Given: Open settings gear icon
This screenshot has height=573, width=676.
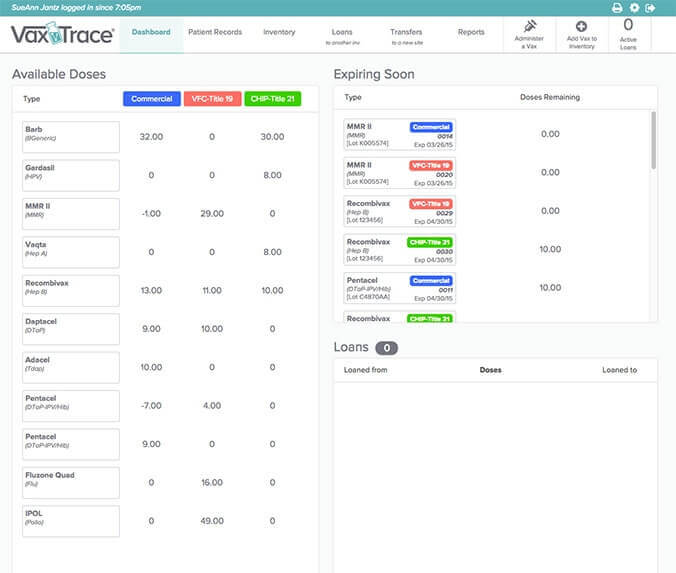Looking at the screenshot, I should (634, 8).
